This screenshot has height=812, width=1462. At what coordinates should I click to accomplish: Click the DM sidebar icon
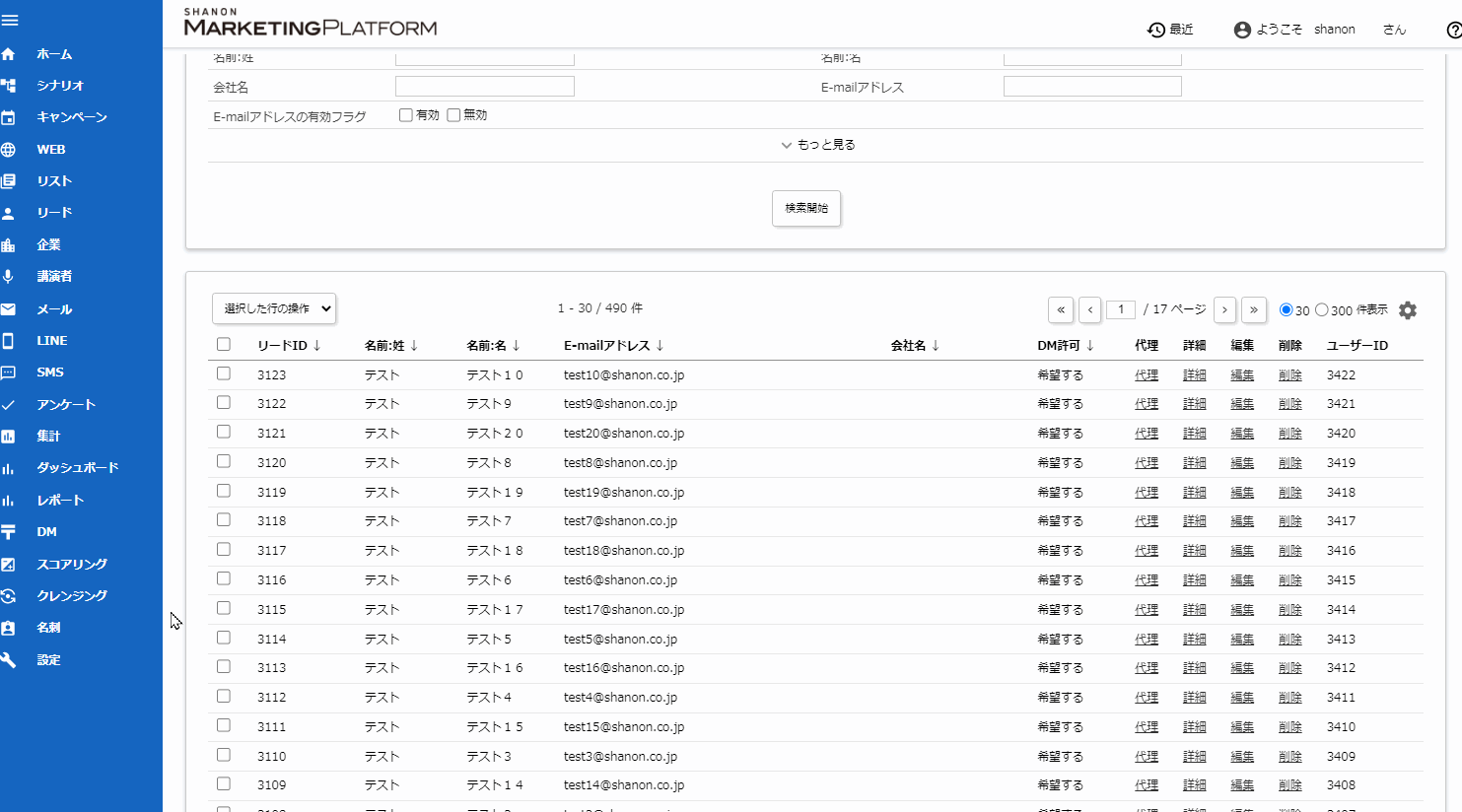[x=8, y=532]
